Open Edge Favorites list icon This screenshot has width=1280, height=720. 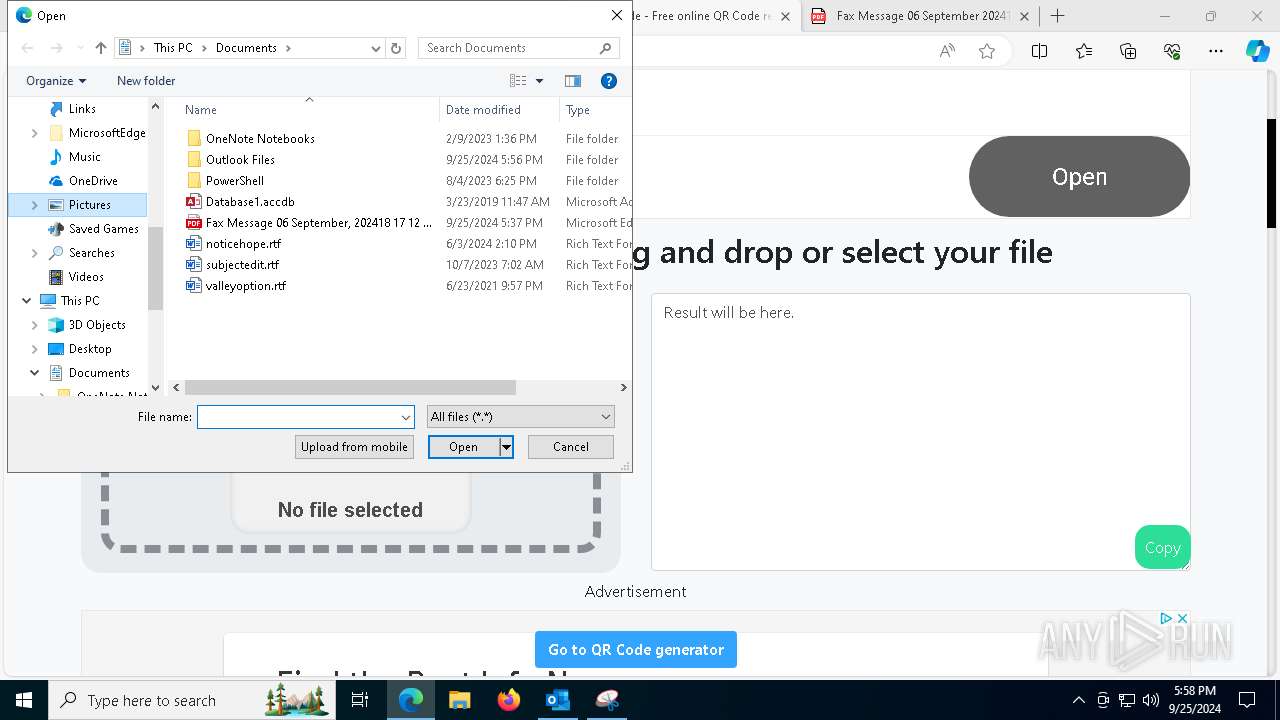(x=1084, y=51)
